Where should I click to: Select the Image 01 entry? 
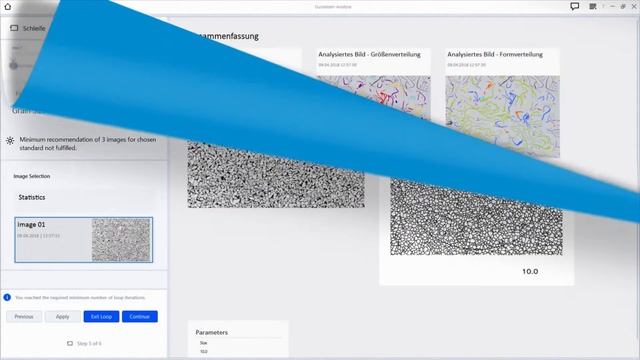coord(84,240)
